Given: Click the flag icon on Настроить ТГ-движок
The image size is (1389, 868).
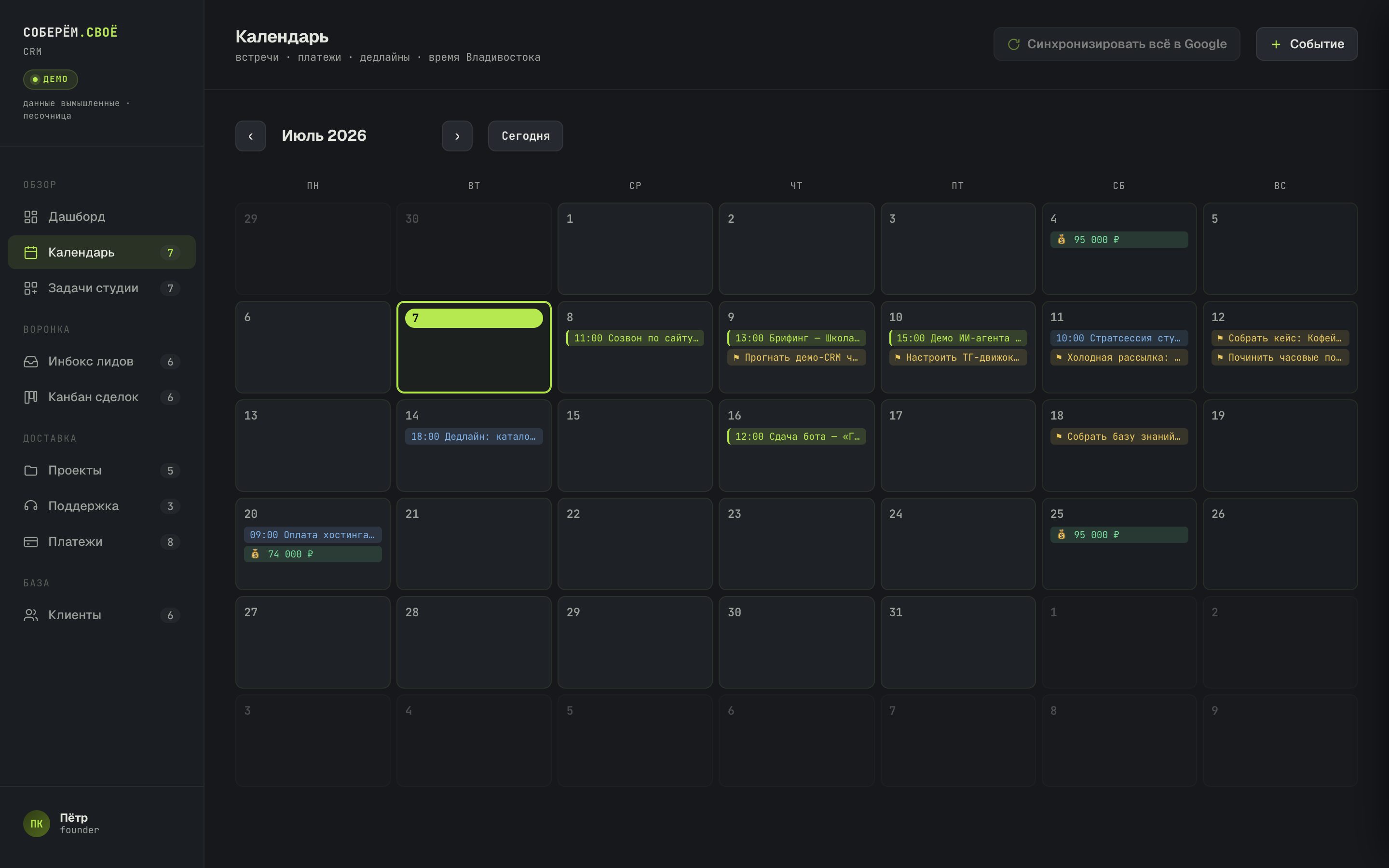Looking at the screenshot, I should 898,358.
